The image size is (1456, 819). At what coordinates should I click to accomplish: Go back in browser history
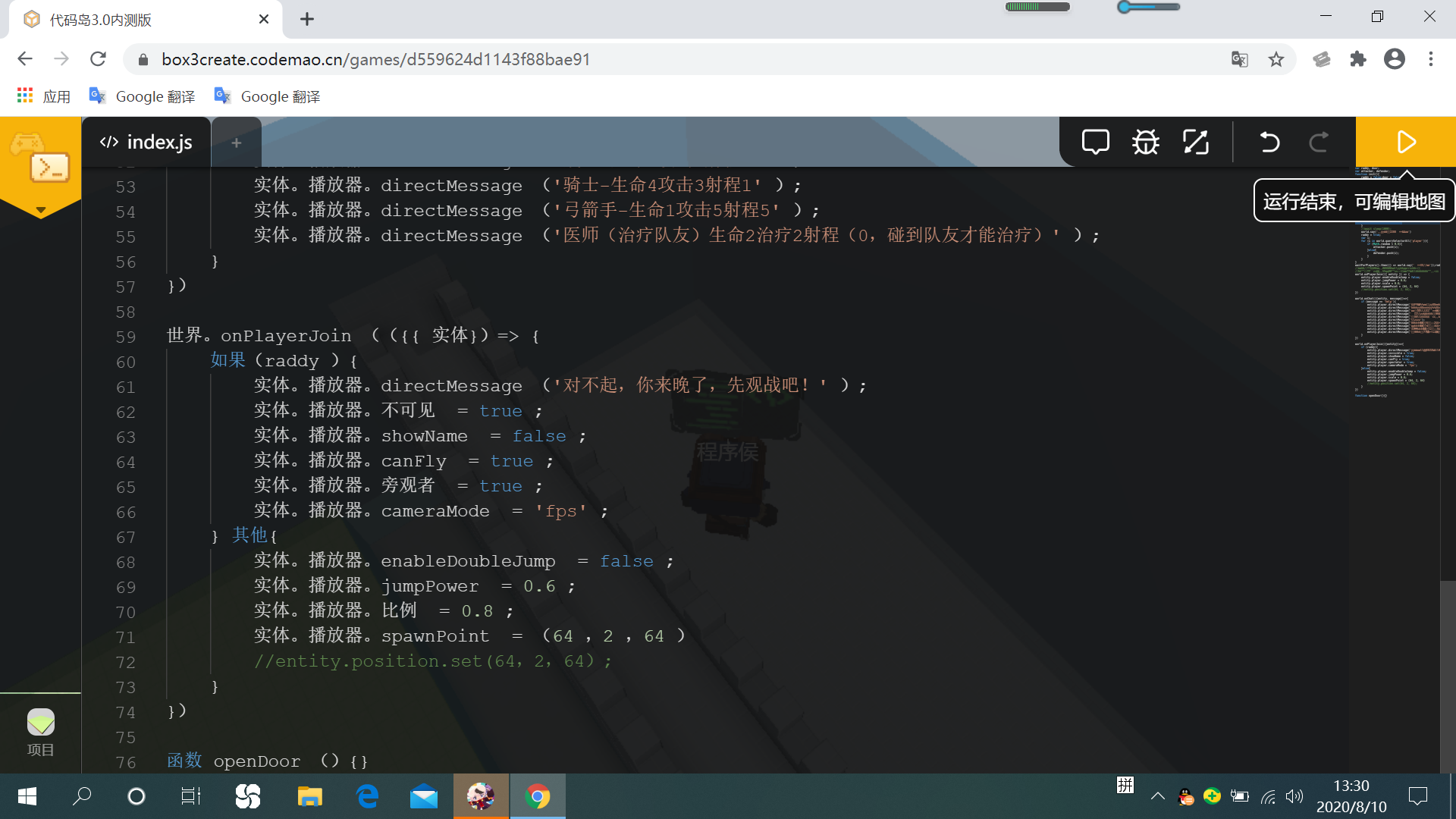(x=25, y=59)
